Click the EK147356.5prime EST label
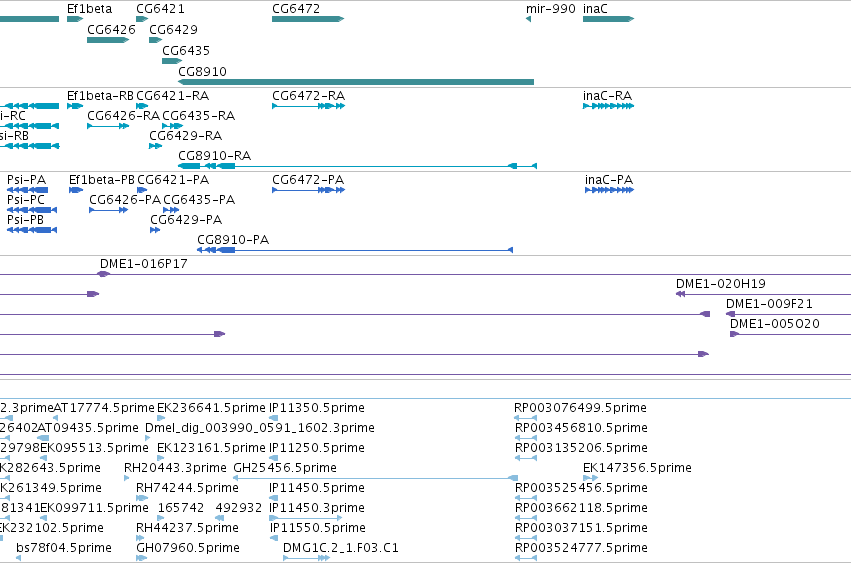Screen dimensions: 851x563 click(637, 468)
